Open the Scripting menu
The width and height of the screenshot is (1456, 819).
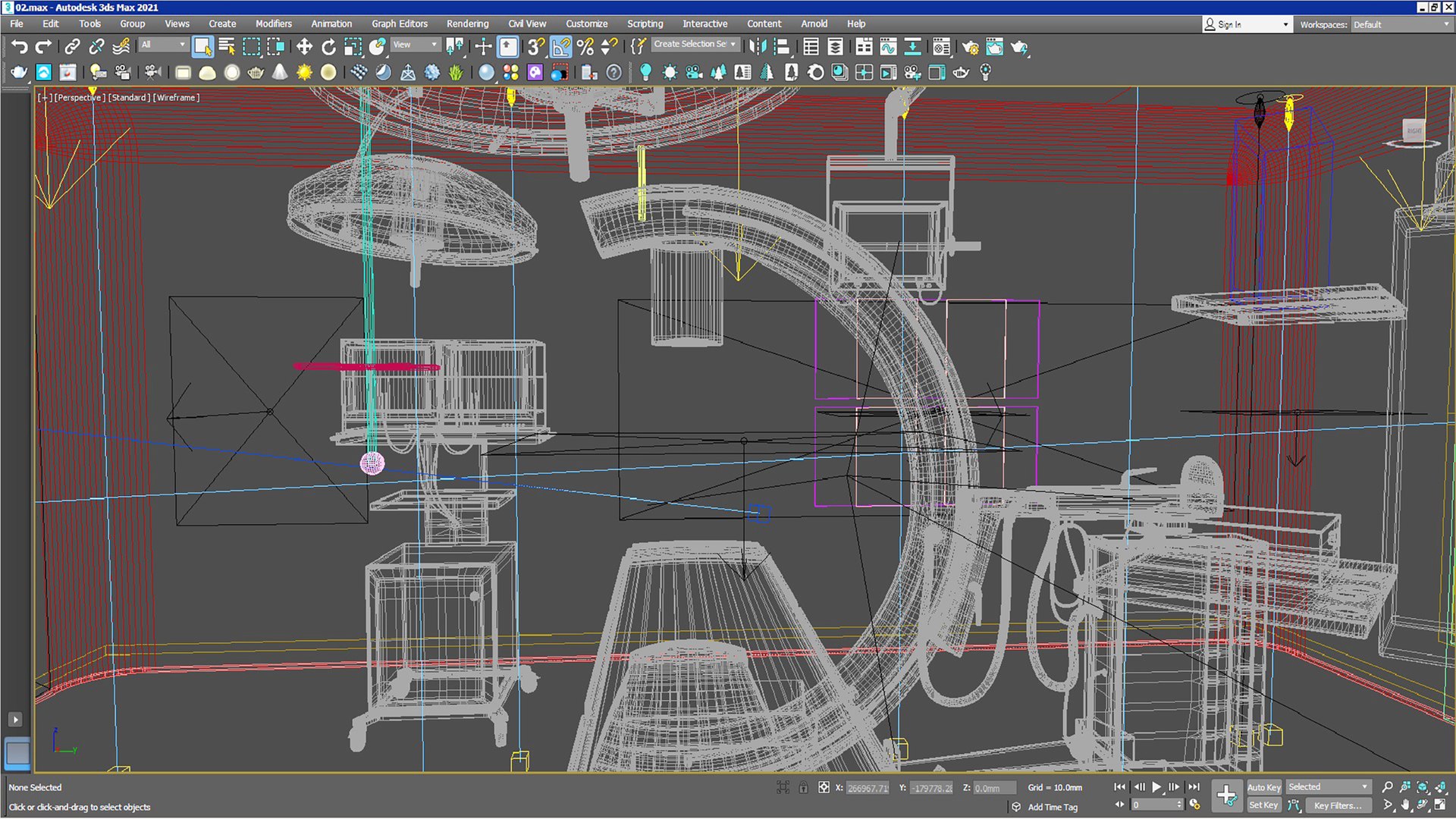click(x=645, y=24)
